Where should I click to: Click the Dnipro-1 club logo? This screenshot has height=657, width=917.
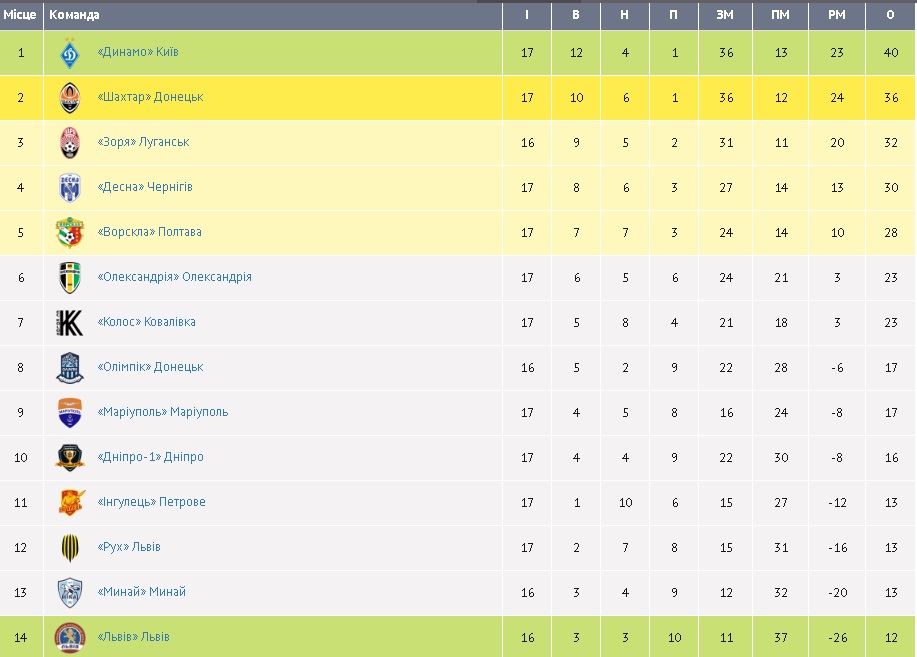[x=70, y=457]
